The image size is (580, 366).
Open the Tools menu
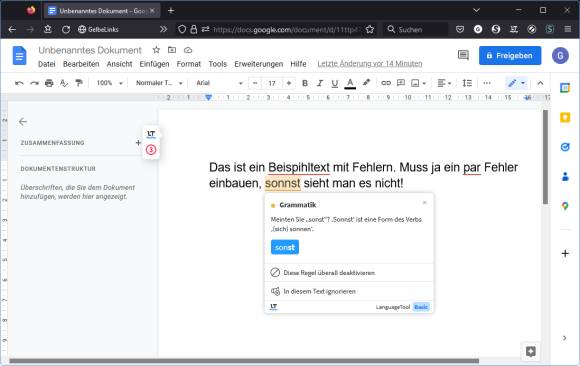[218, 64]
